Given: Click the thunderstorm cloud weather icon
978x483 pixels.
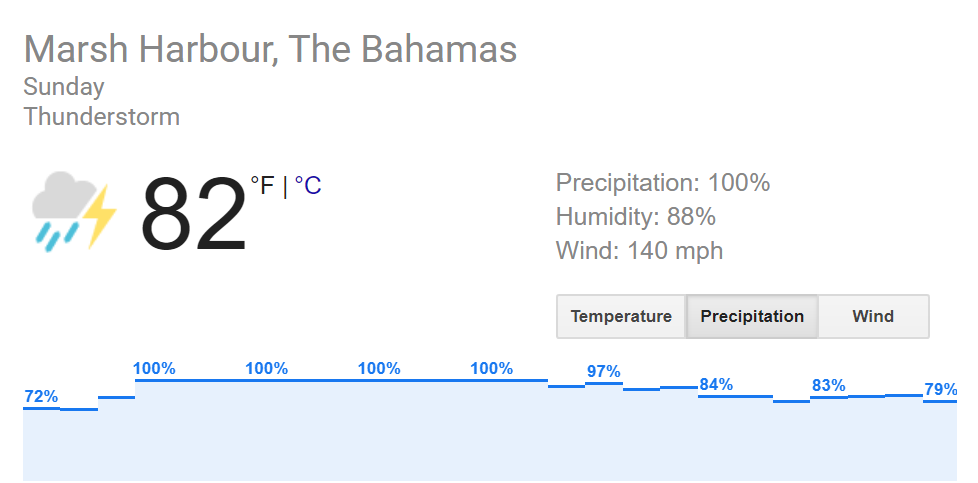Looking at the screenshot, I should (74, 211).
